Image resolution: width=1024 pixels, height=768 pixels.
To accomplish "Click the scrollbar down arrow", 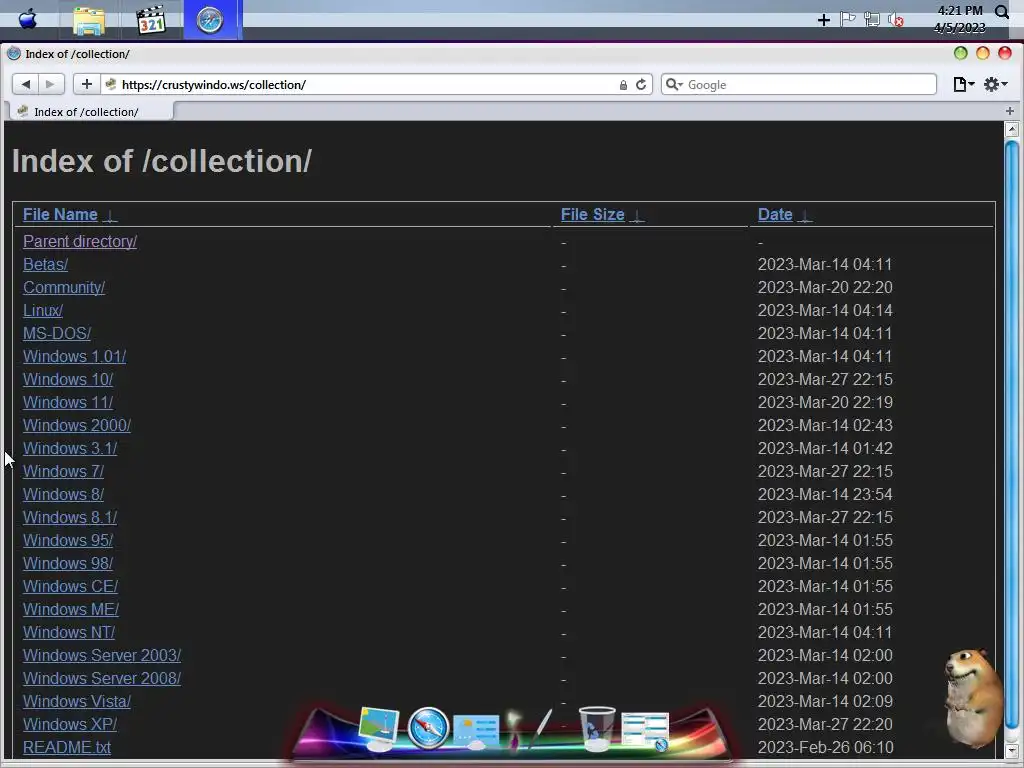I will [x=1012, y=750].
